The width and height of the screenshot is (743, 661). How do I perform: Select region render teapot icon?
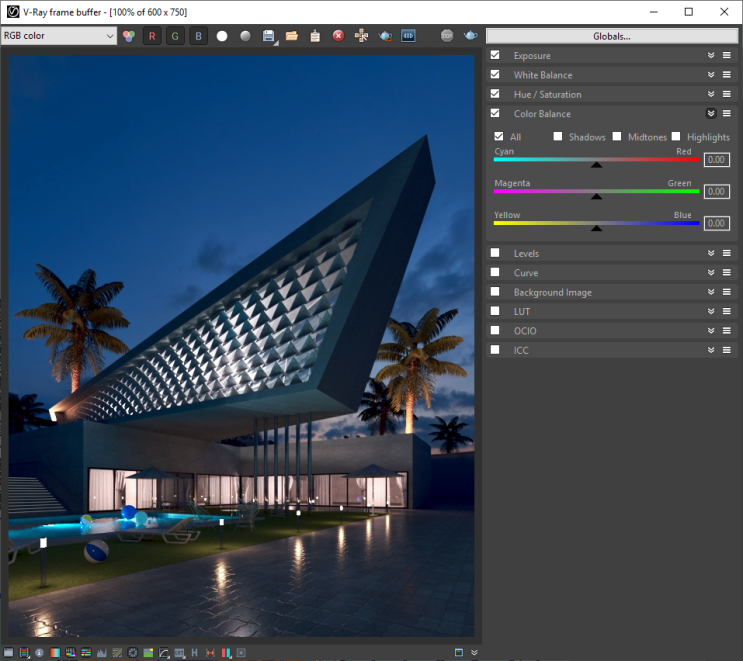pos(385,36)
